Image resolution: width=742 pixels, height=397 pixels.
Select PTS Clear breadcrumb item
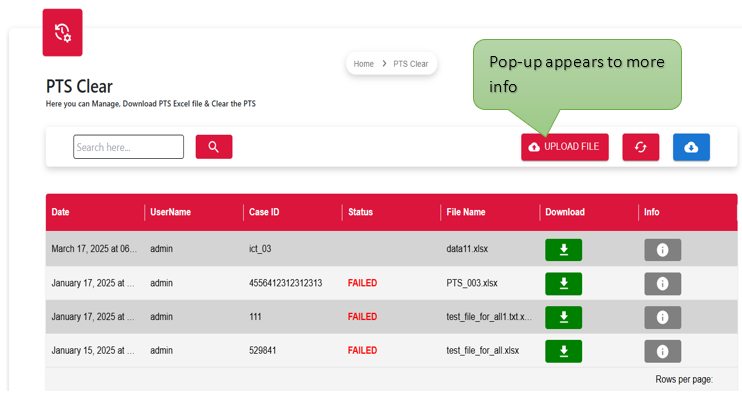(x=410, y=64)
